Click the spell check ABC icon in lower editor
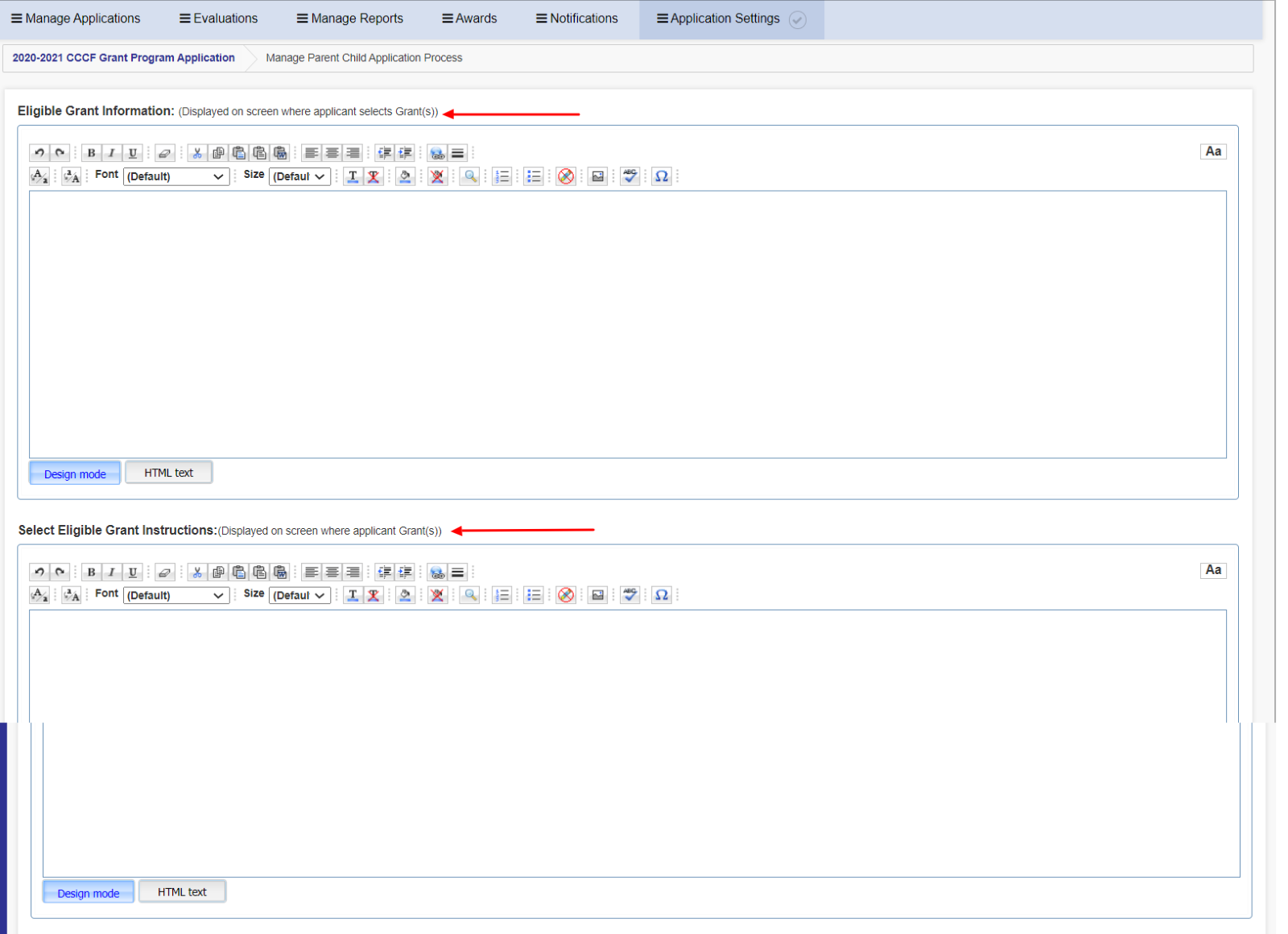Viewport: 1288px width, 934px height. [630, 595]
